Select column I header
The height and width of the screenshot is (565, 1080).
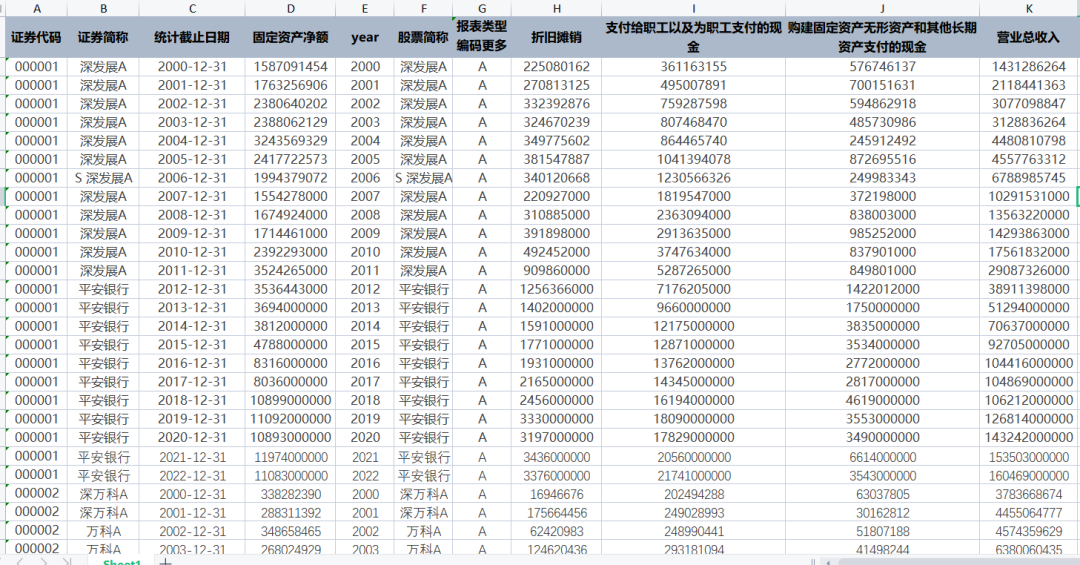coord(693,8)
